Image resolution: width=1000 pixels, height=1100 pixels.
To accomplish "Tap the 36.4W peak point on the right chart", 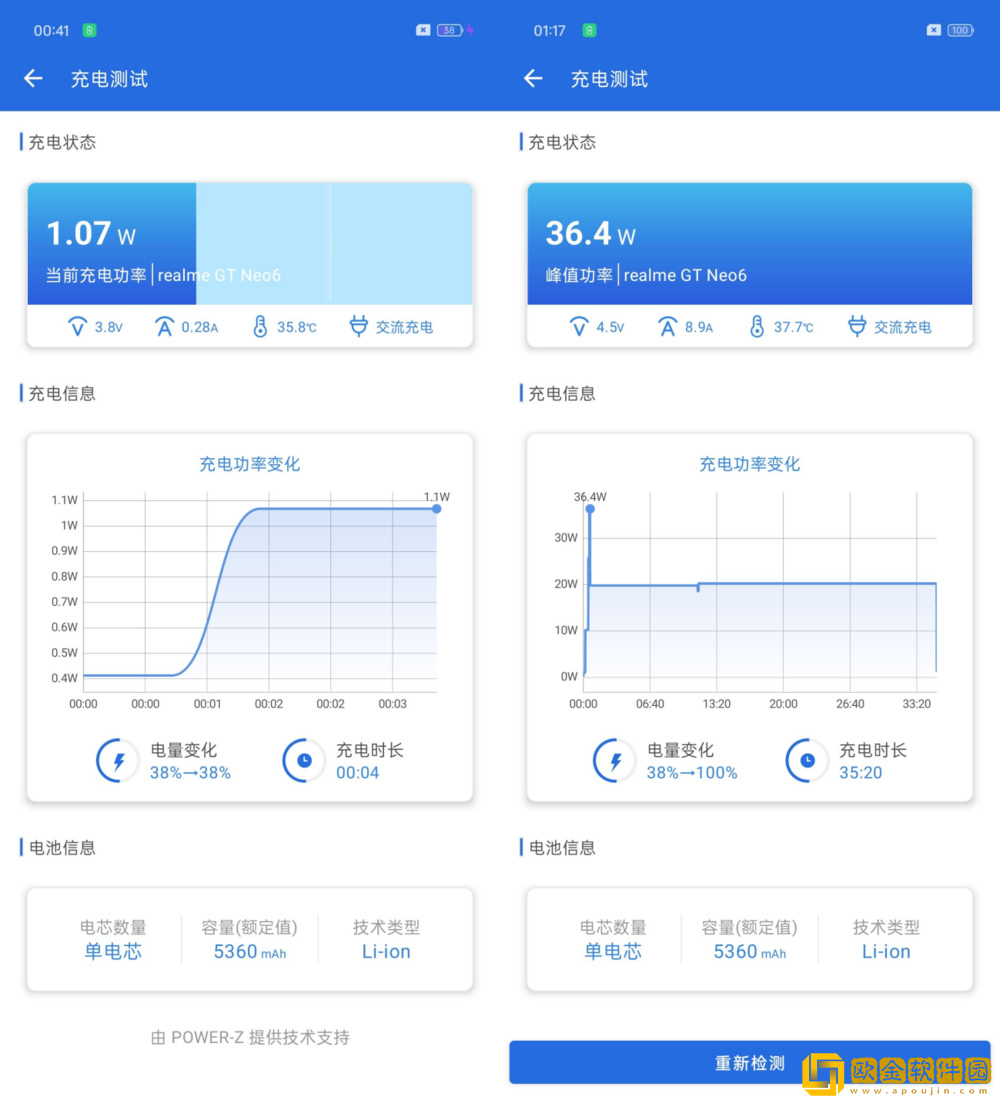I will click(x=590, y=510).
